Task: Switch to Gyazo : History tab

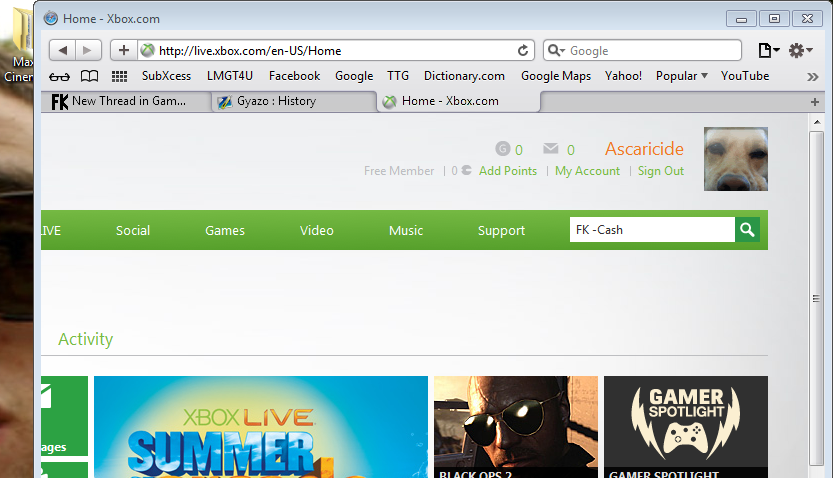Action: pyautogui.click(x=294, y=101)
